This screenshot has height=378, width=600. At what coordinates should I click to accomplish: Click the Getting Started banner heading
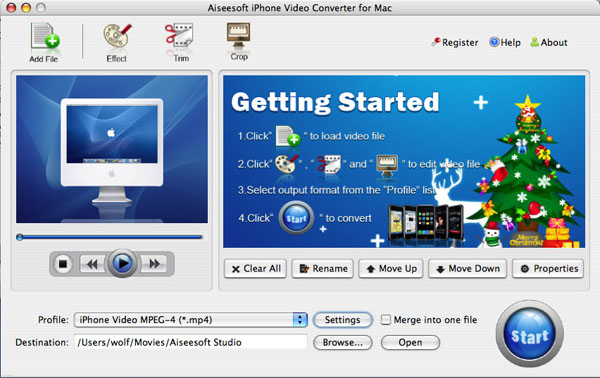335,102
